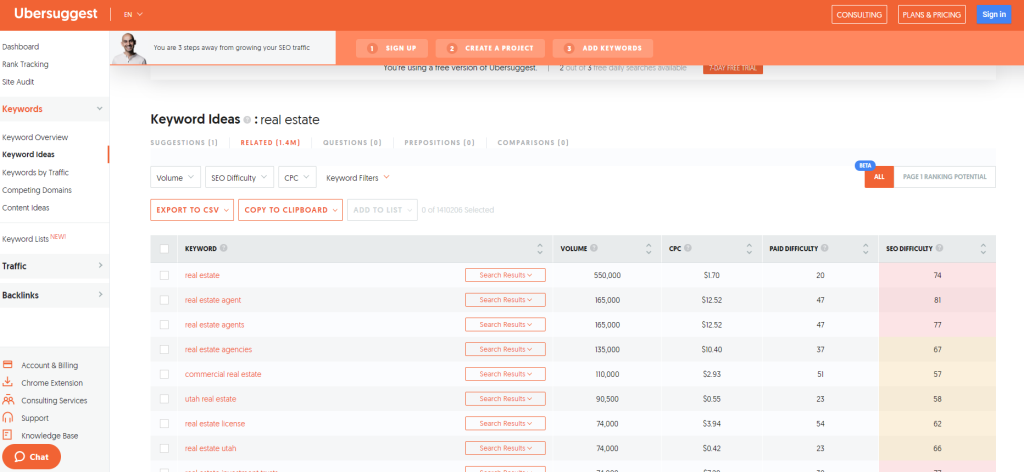The width and height of the screenshot is (1024, 472).
Task: Expand the Traffic sidebar section
Action: [x=54, y=266]
